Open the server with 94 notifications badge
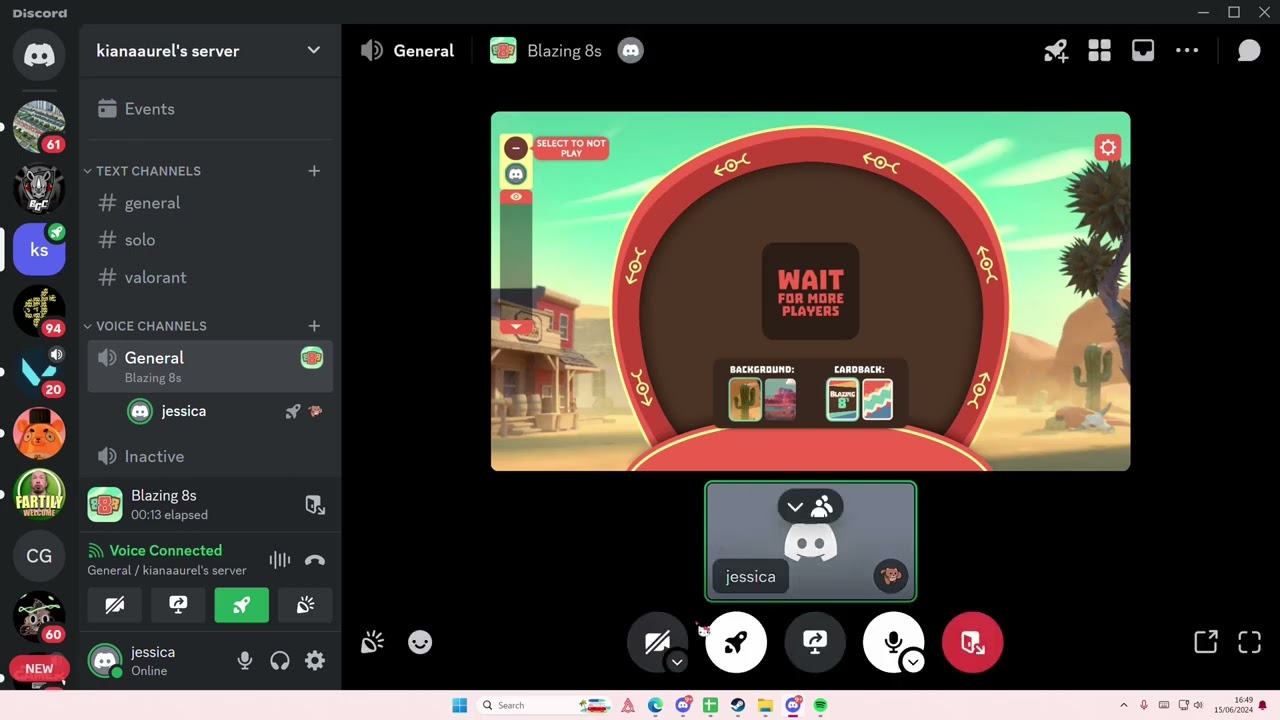 [39, 311]
